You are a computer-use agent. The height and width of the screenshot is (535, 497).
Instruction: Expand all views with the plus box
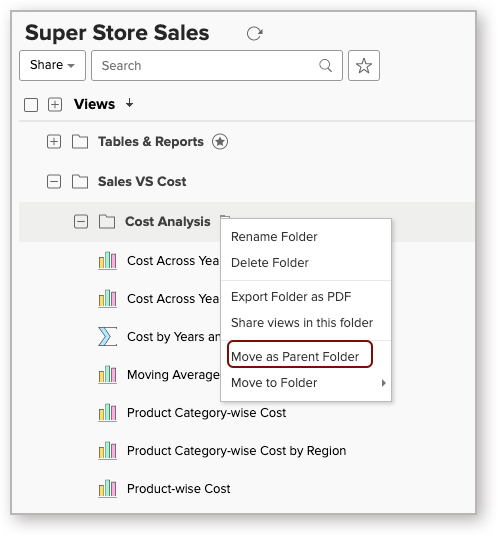(x=55, y=105)
